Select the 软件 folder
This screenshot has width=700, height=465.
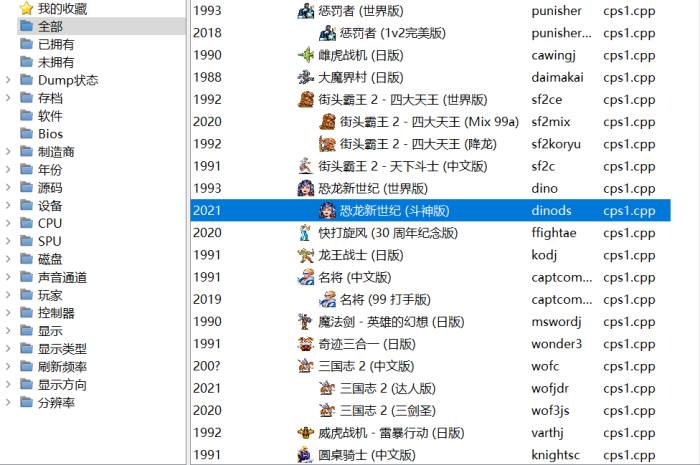[x=42, y=116]
